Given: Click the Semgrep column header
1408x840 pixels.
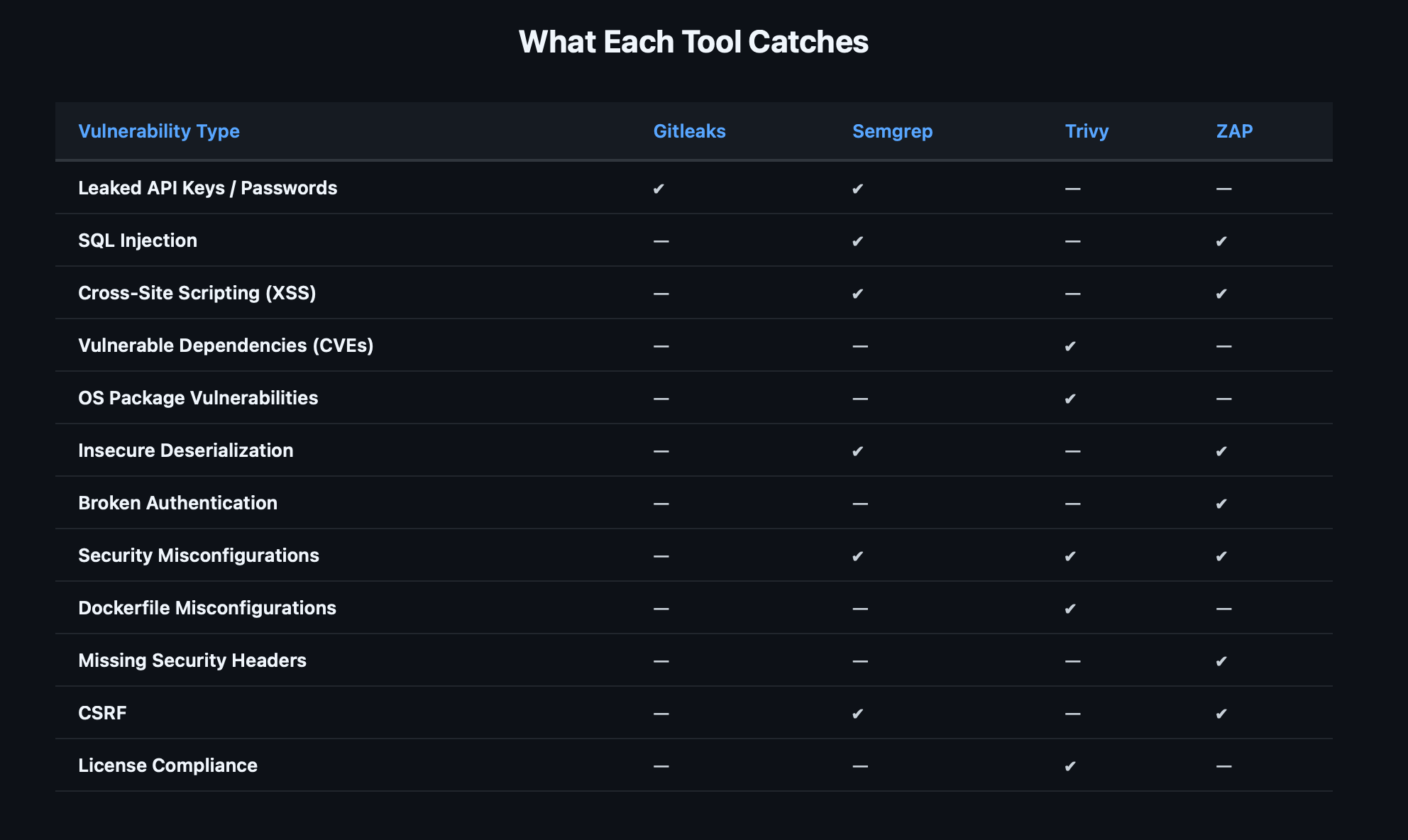Looking at the screenshot, I should [x=892, y=131].
